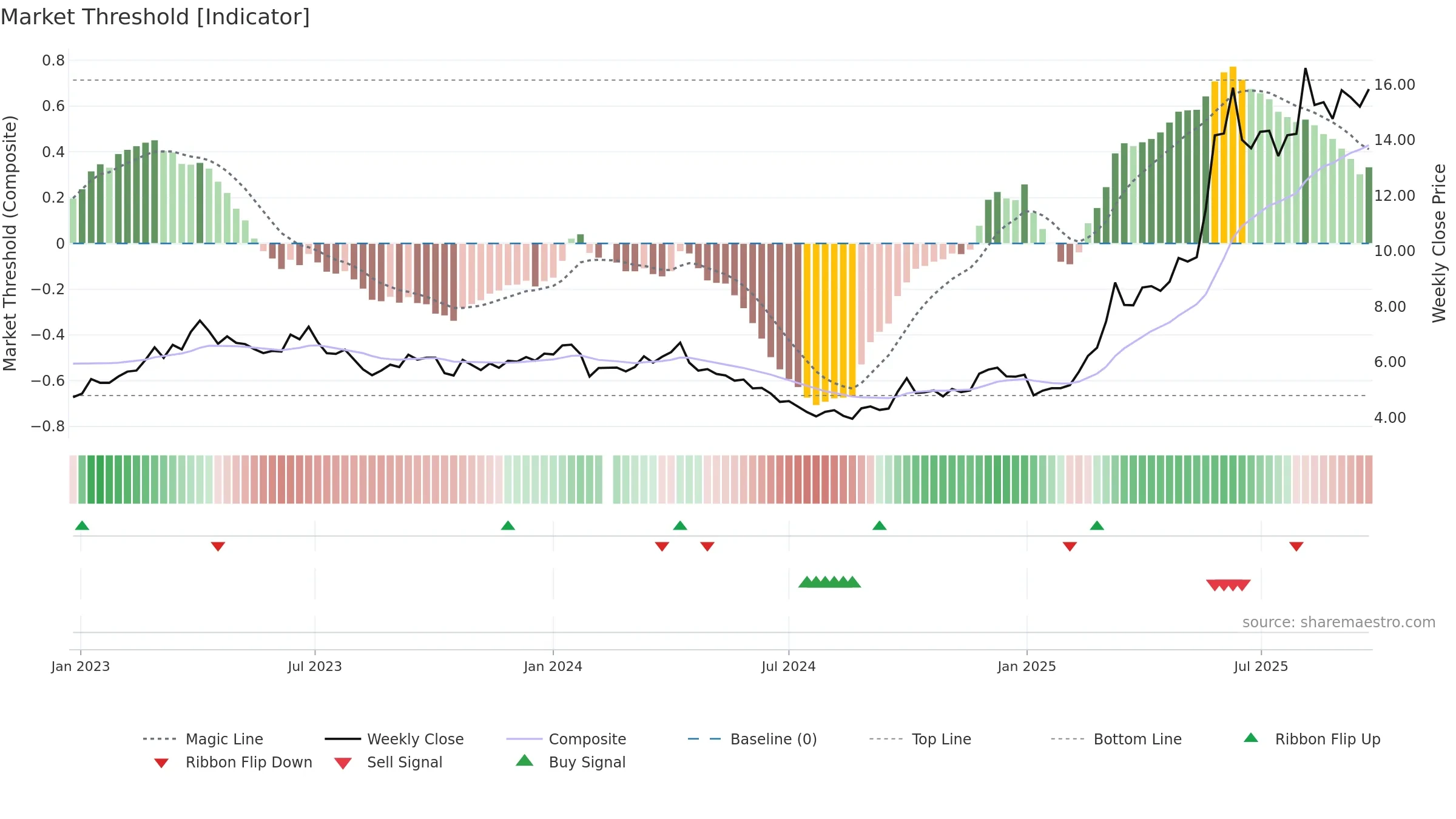Click the last buy signal triangle in the cluster

click(853, 582)
